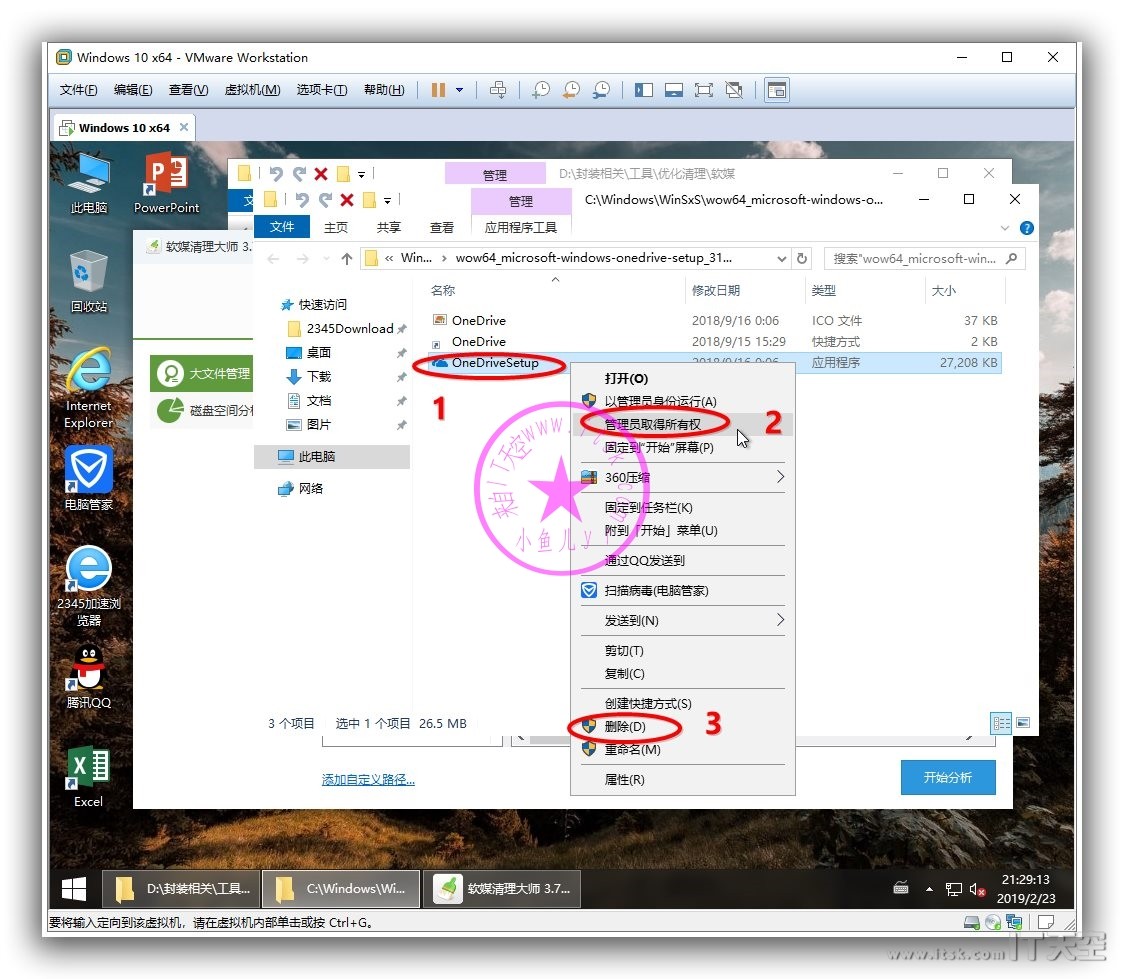
Task: Expand the 360压缩 submenu in the context menu
Action: (780, 477)
